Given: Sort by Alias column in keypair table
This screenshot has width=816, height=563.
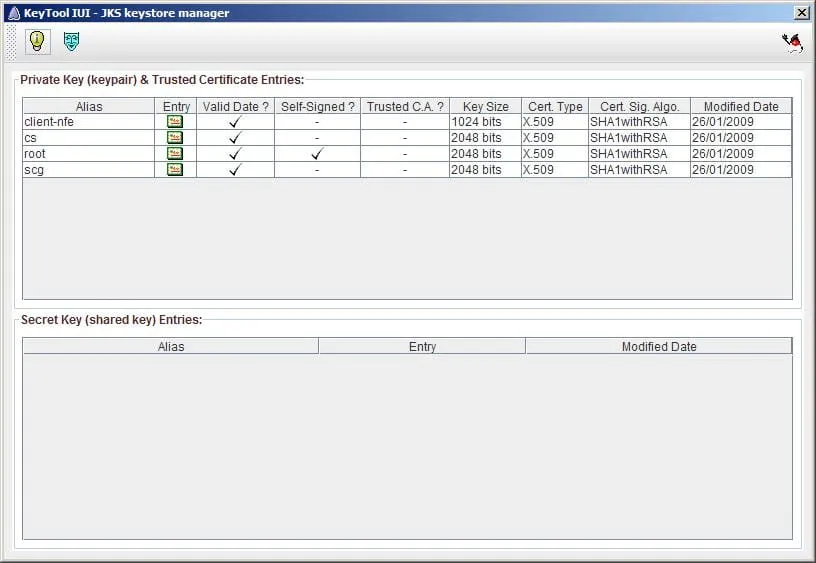Looking at the screenshot, I should coord(89,107).
